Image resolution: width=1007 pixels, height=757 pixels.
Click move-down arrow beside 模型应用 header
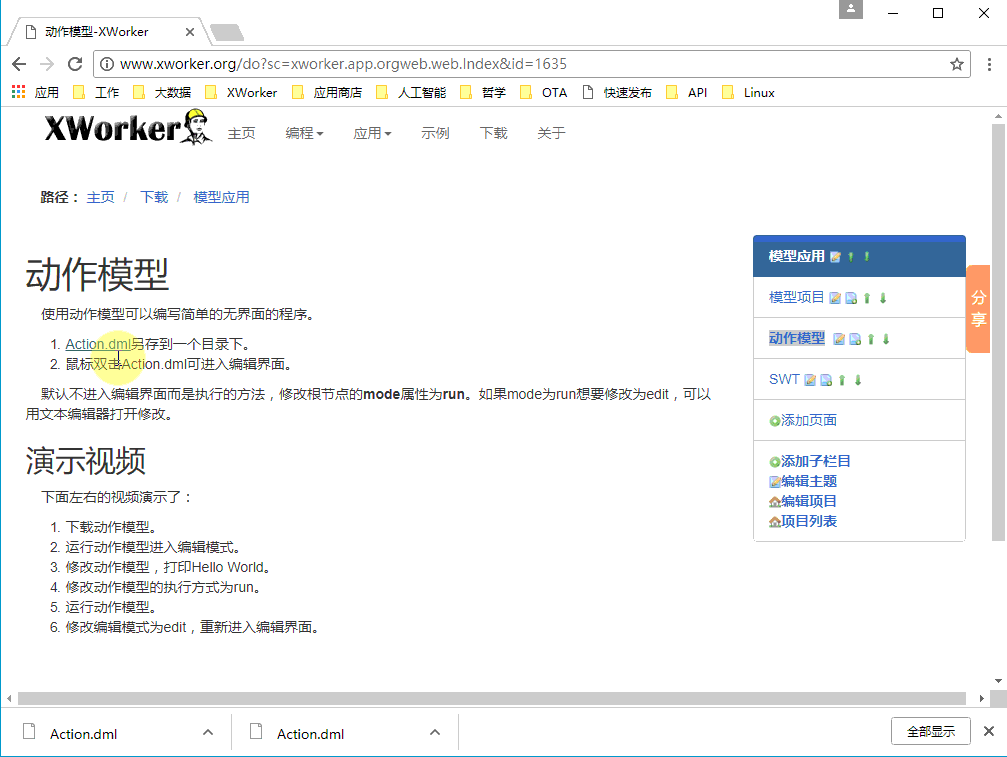pyautogui.click(x=866, y=257)
